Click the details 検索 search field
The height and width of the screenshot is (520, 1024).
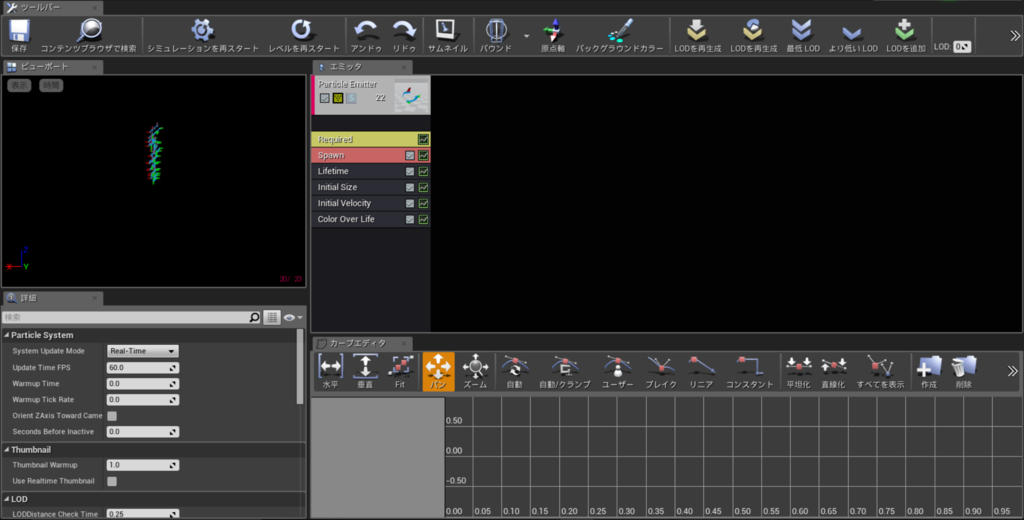pyautogui.click(x=131, y=317)
